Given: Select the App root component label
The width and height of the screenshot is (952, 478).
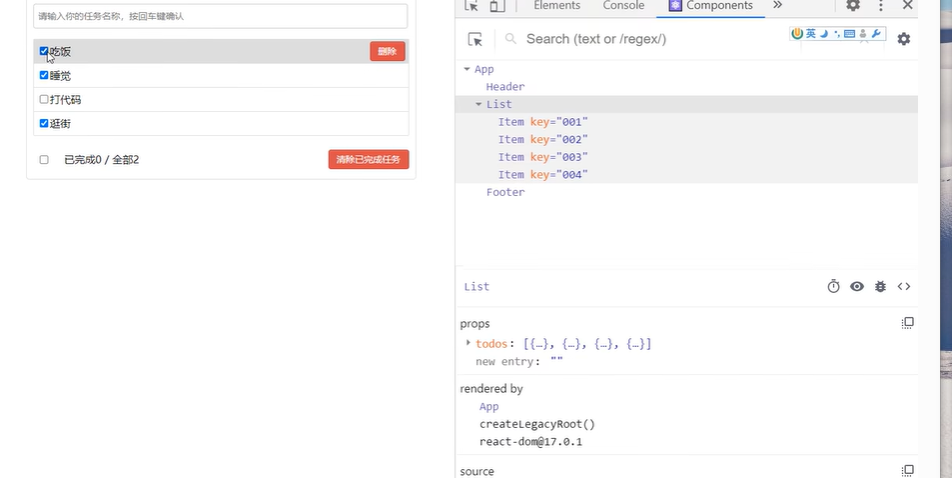Looking at the screenshot, I should point(484,69).
